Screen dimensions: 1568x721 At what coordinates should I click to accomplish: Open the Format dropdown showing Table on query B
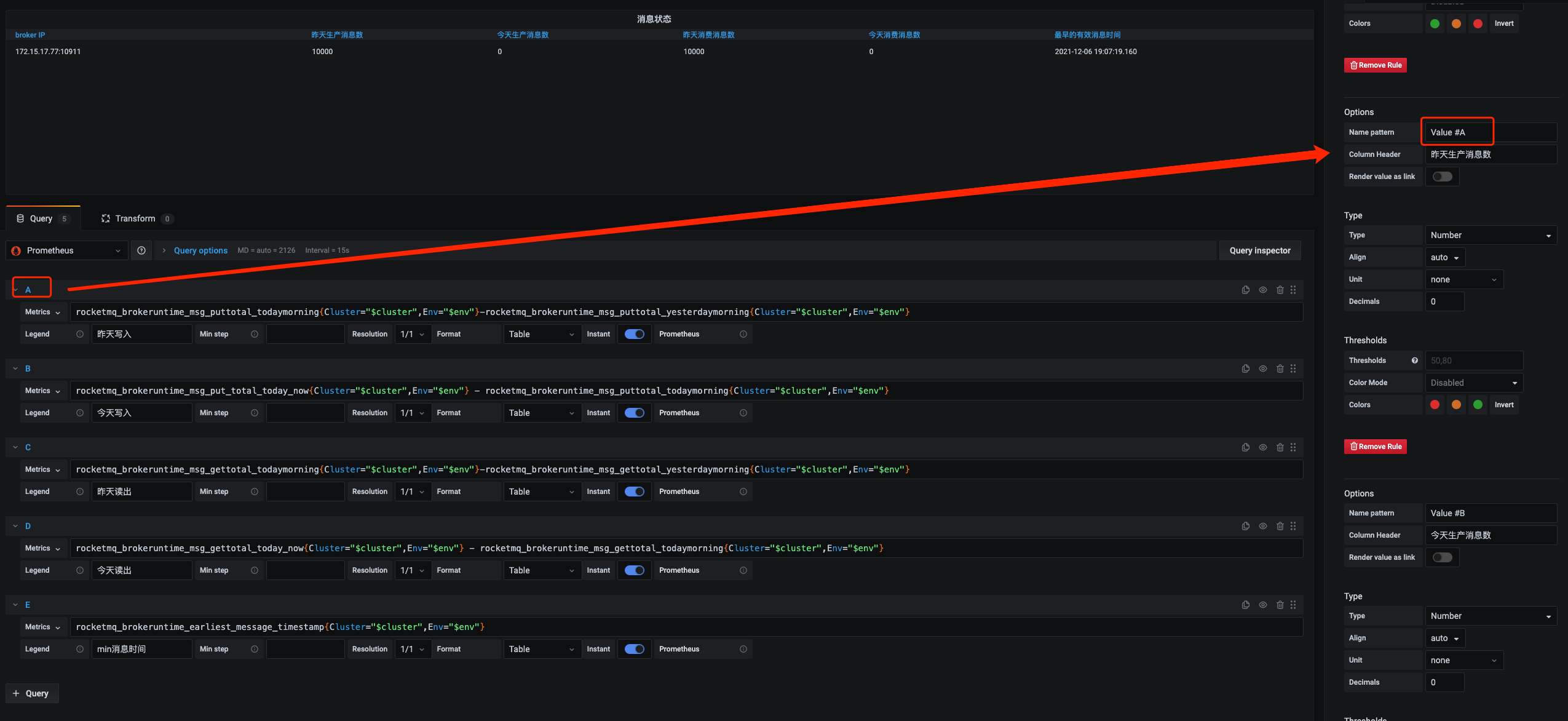click(x=541, y=412)
